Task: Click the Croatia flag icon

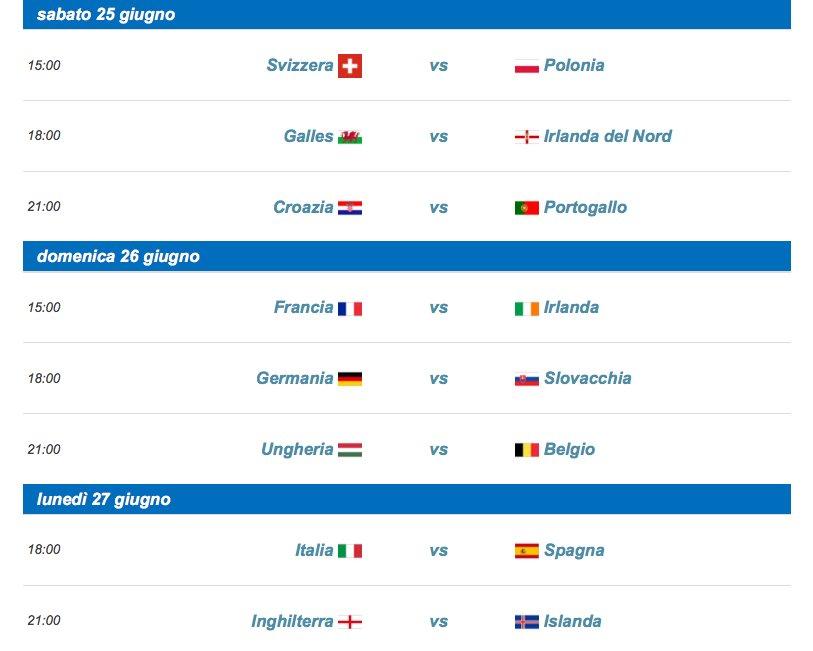Action: click(350, 208)
